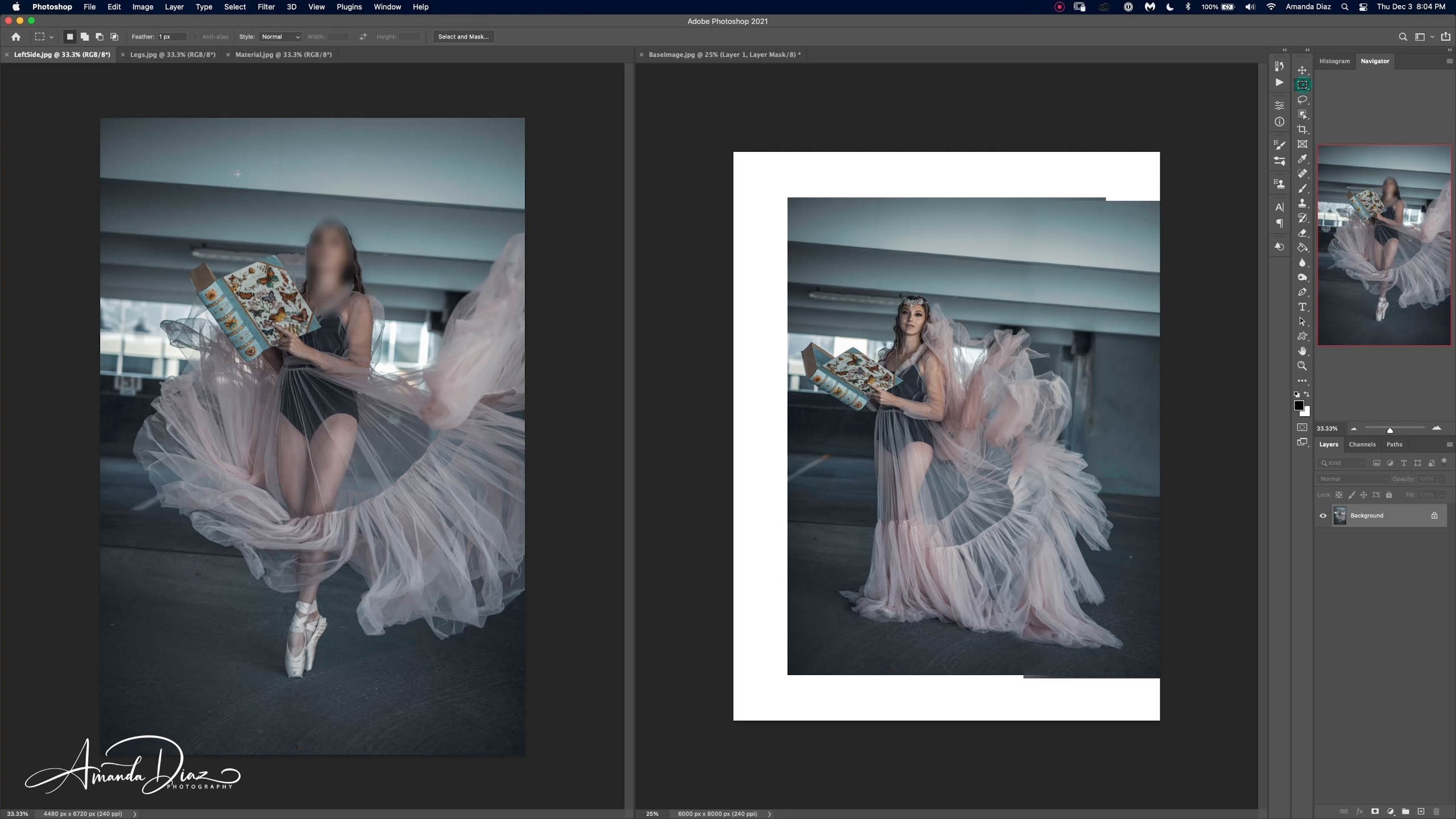Select the Crop tool
Viewport: 1456px width, 819px height.
click(1302, 130)
